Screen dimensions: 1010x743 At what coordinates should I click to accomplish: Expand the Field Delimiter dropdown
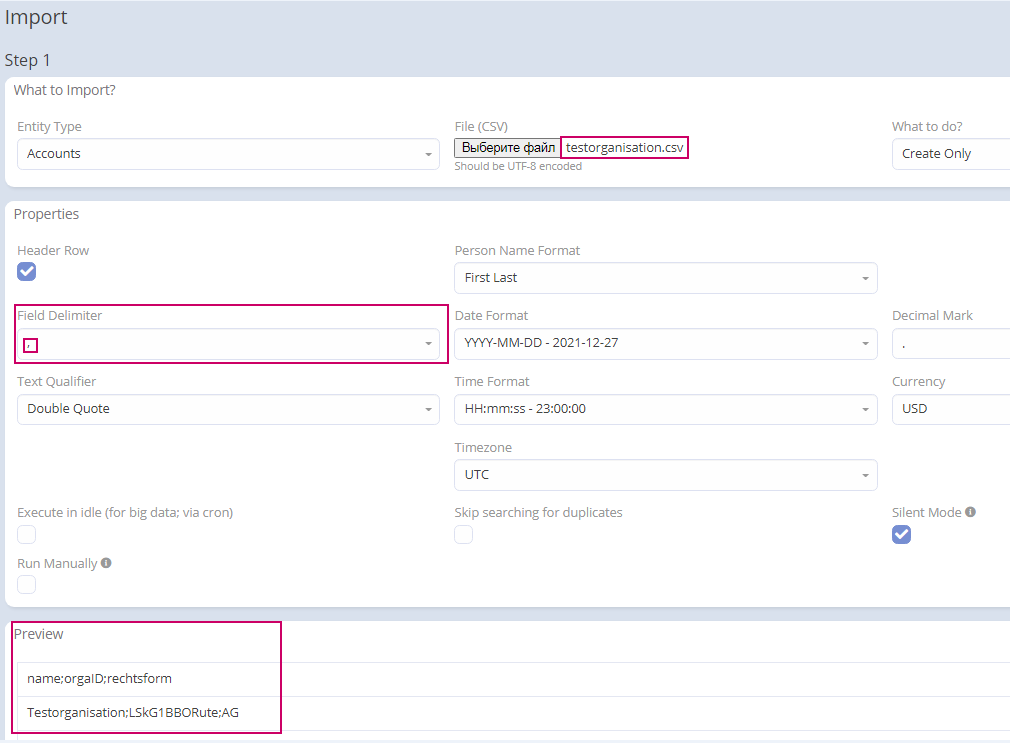228,344
